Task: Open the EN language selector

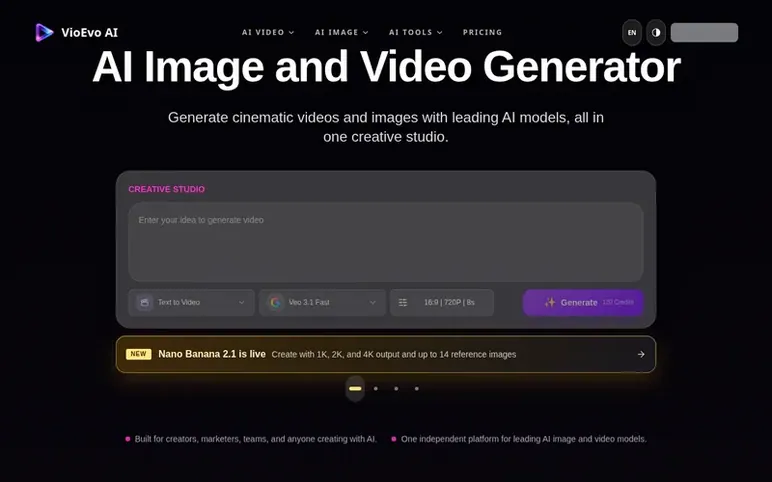Action: click(632, 32)
